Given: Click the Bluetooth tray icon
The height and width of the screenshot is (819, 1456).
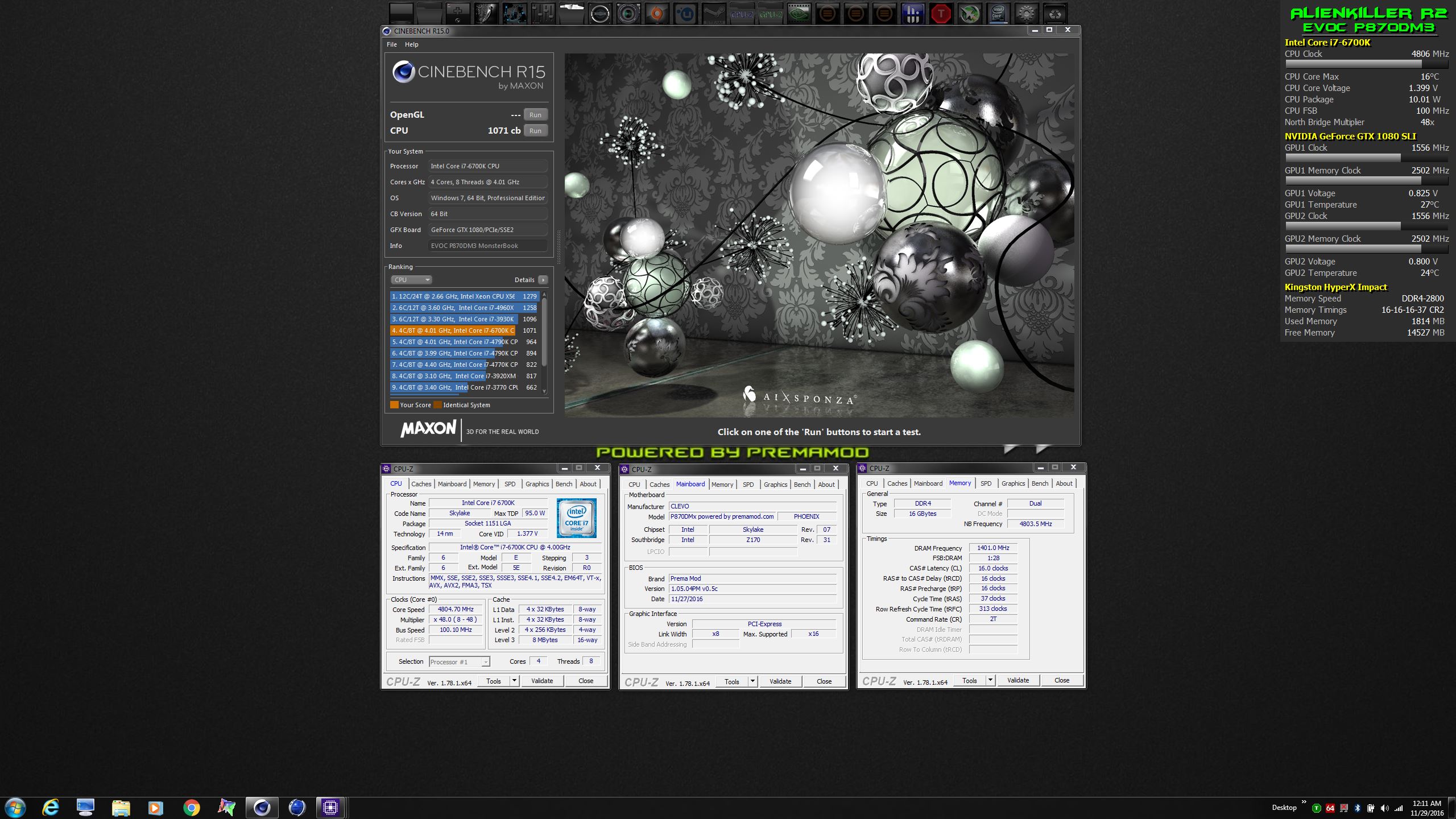Looking at the screenshot, I should [x=1357, y=808].
